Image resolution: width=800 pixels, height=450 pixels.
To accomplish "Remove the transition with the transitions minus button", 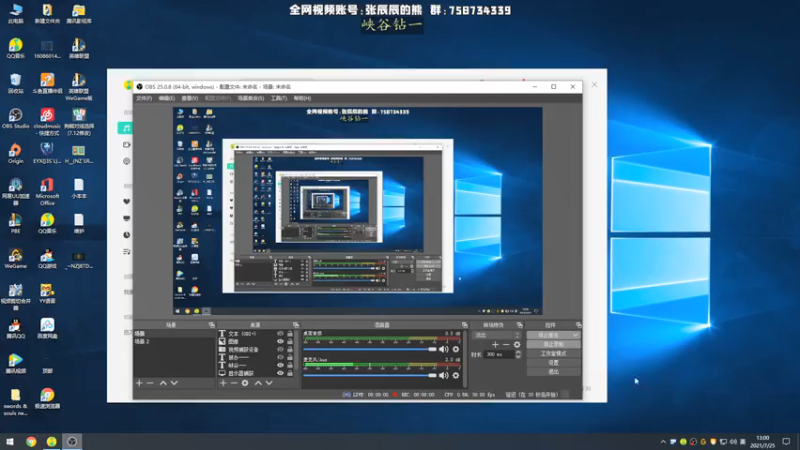I will tap(506, 345).
